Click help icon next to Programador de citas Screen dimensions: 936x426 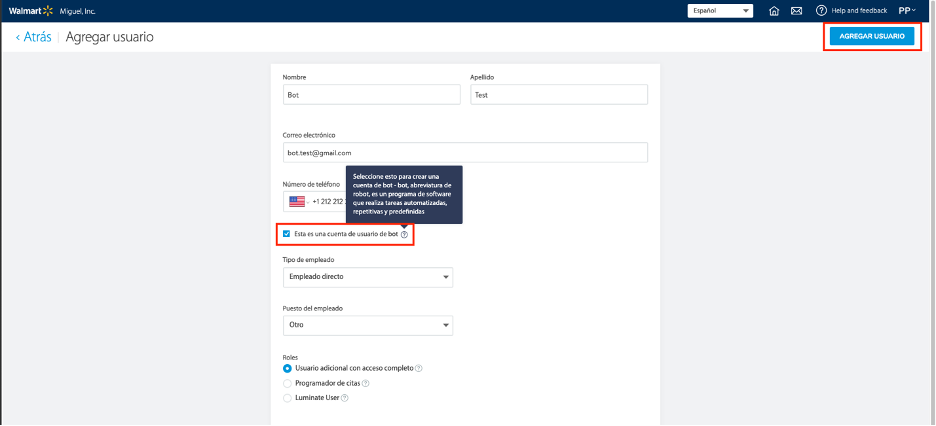[366, 383]
